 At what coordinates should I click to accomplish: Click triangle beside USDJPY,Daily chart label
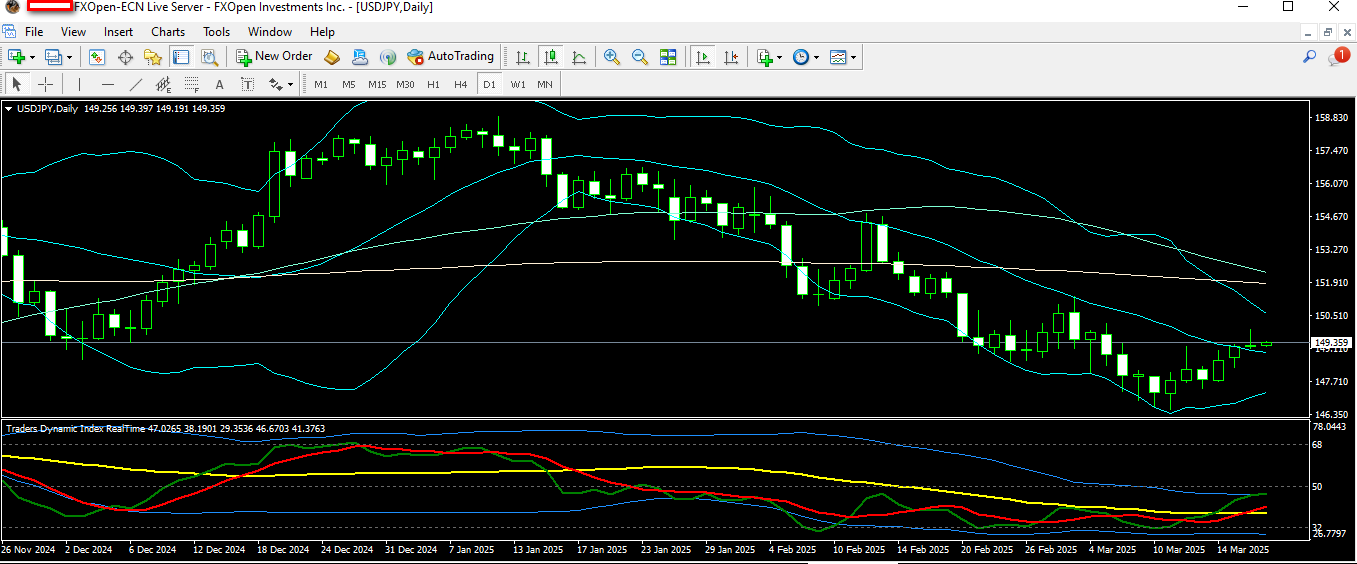(9, 108)
